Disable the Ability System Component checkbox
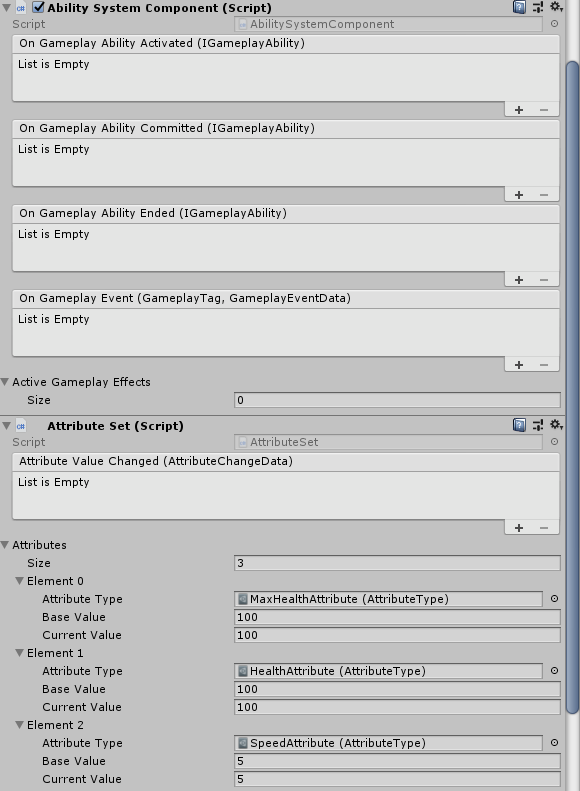580x791 pixels. [x=38, y=8]
